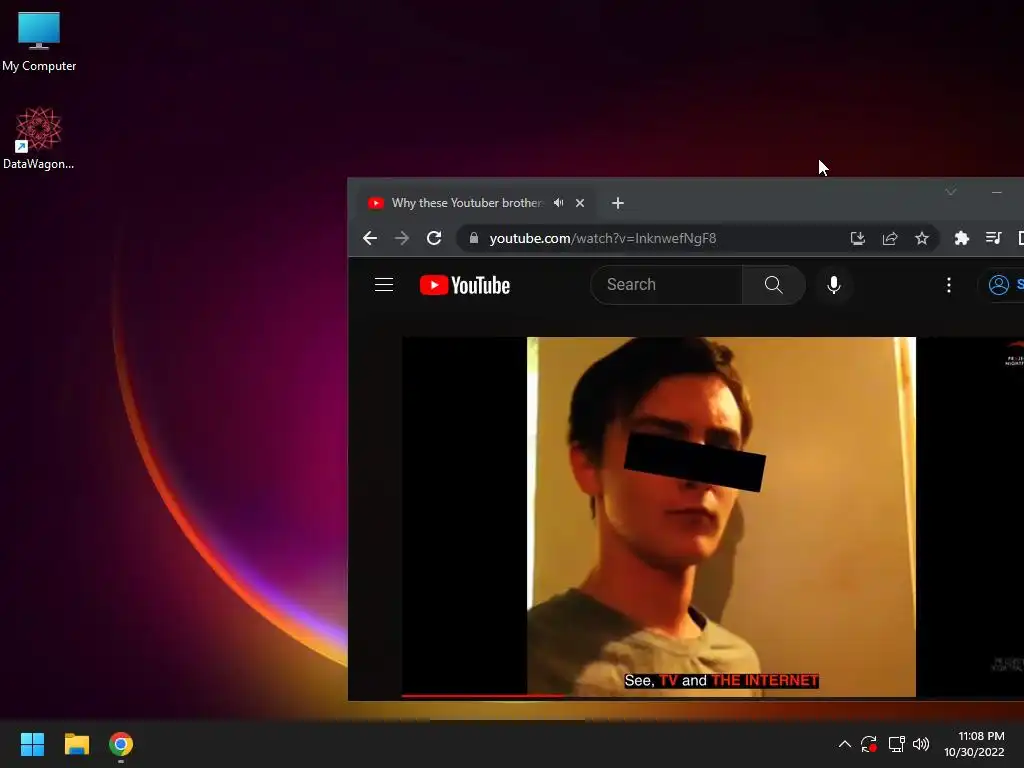Open the Windows Start menu

[33, 744]
